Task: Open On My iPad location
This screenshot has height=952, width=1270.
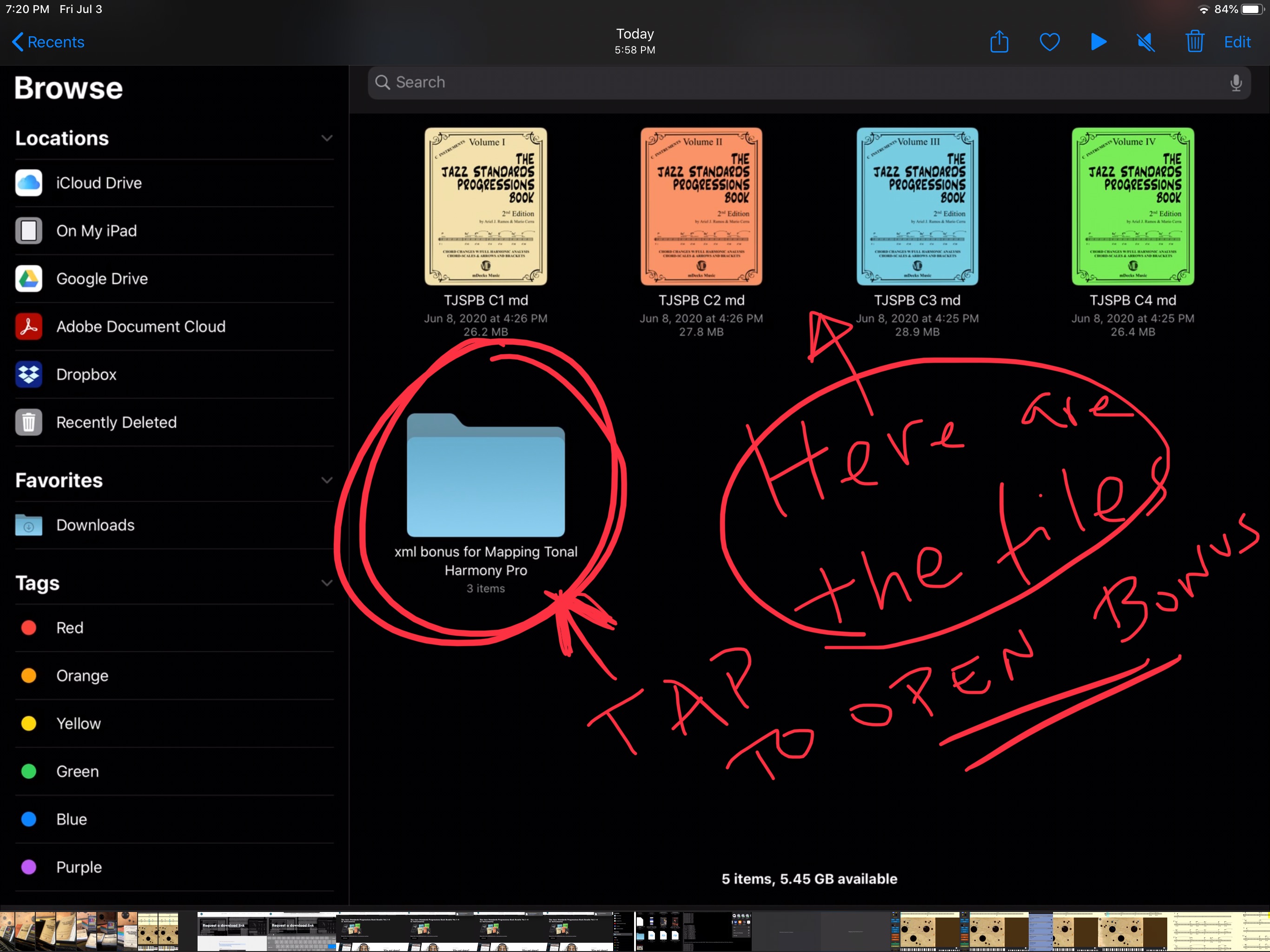Action: click(174, 231)
